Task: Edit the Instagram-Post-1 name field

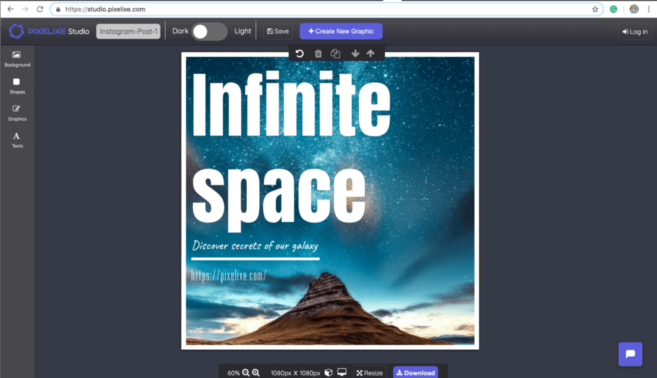Action: coord(128,31)
